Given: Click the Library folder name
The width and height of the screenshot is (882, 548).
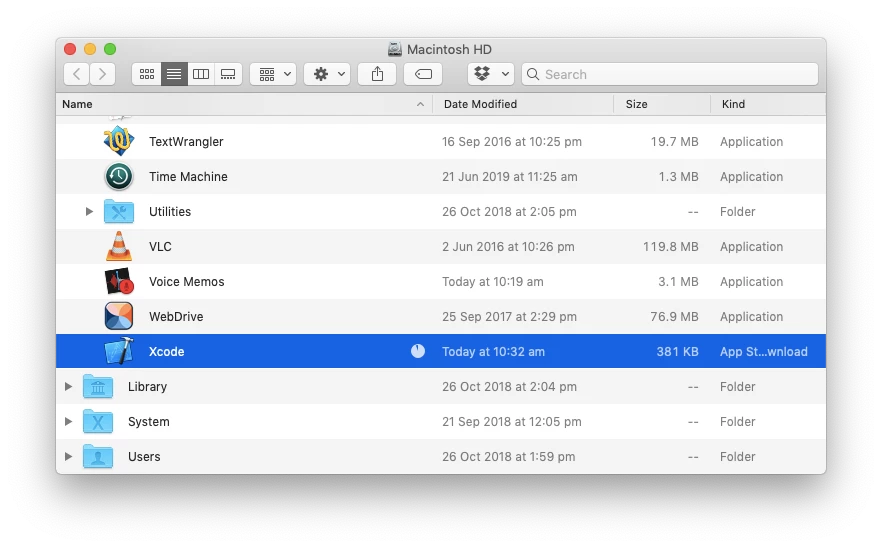Looking at the screenshot, I should [147, 387].
